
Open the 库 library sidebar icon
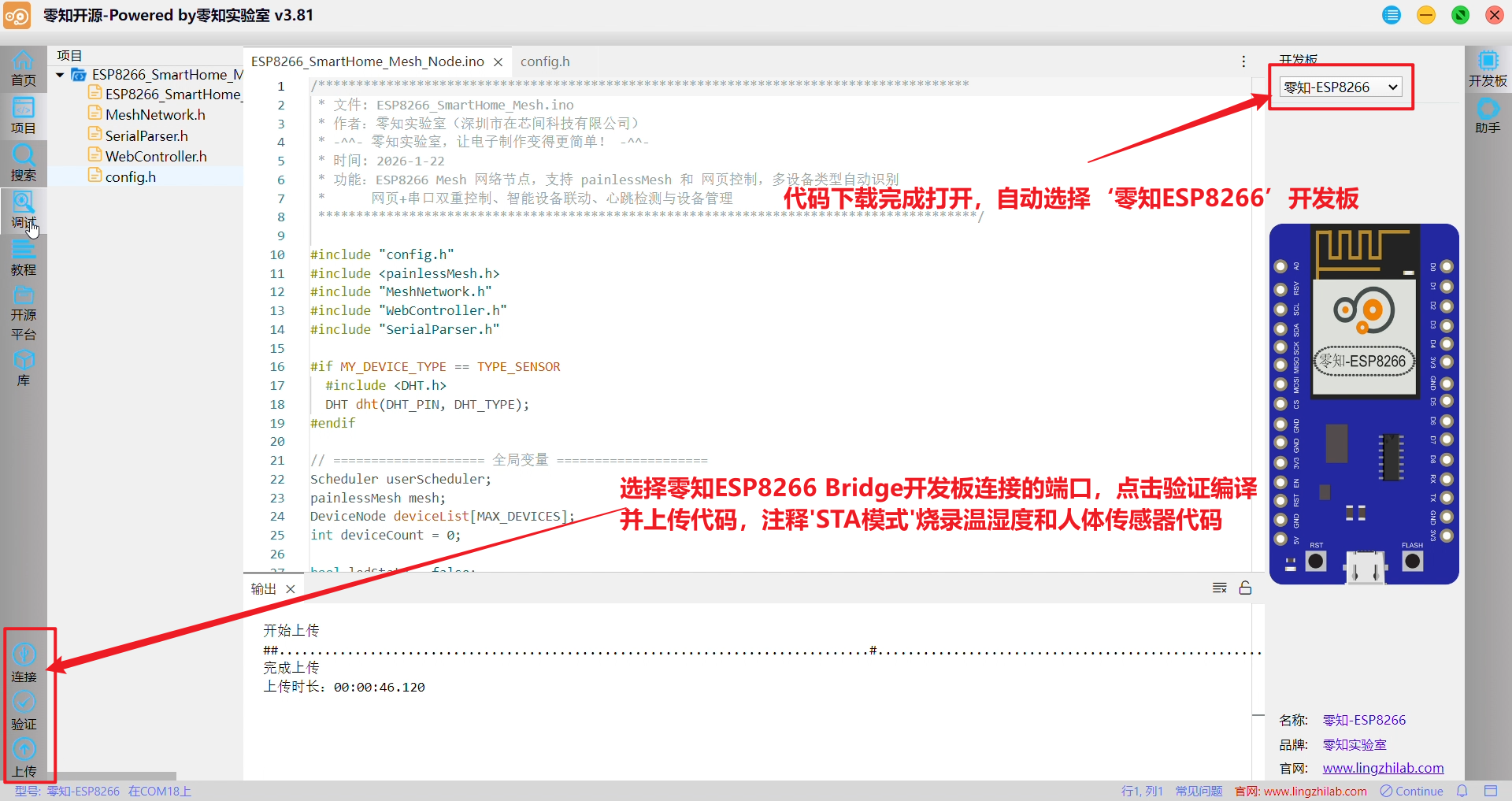pyautogui.click(x=23, y=369)
